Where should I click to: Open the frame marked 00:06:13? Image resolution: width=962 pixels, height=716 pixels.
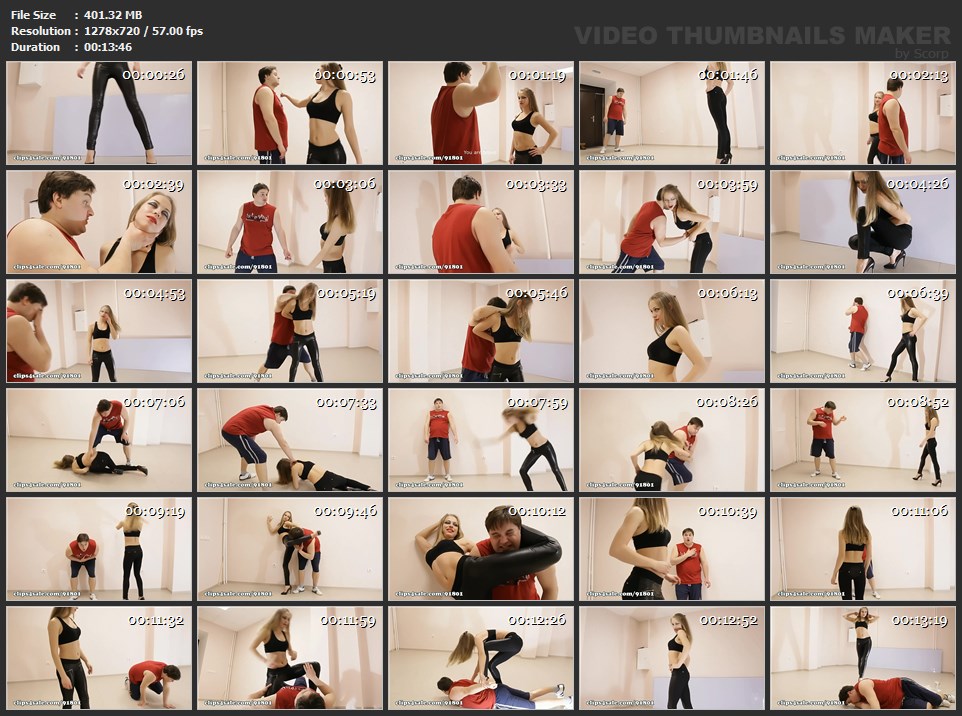[x=672, y=331]
